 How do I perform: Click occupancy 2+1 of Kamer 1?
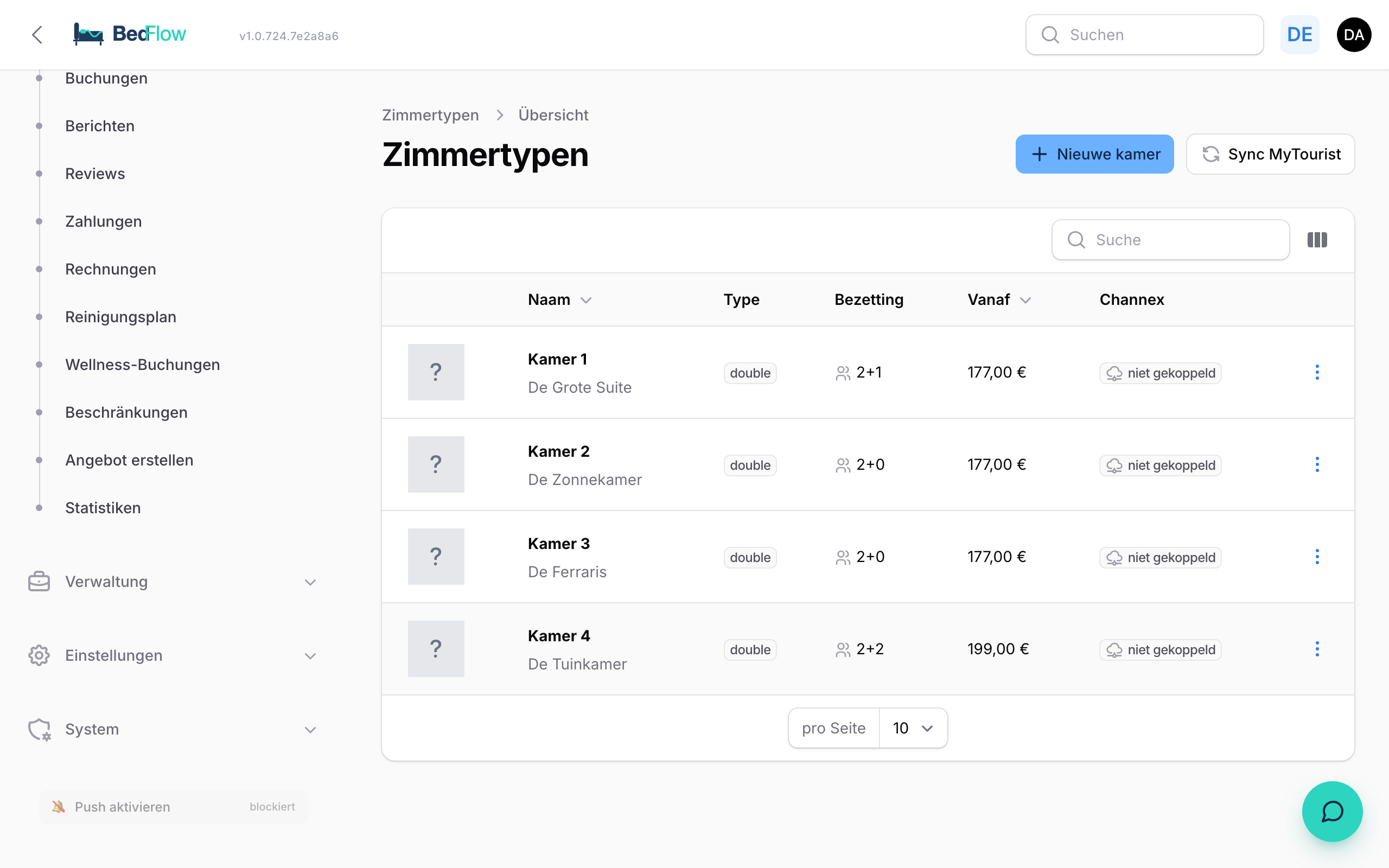pyautogui.click(x=859, y=372)
